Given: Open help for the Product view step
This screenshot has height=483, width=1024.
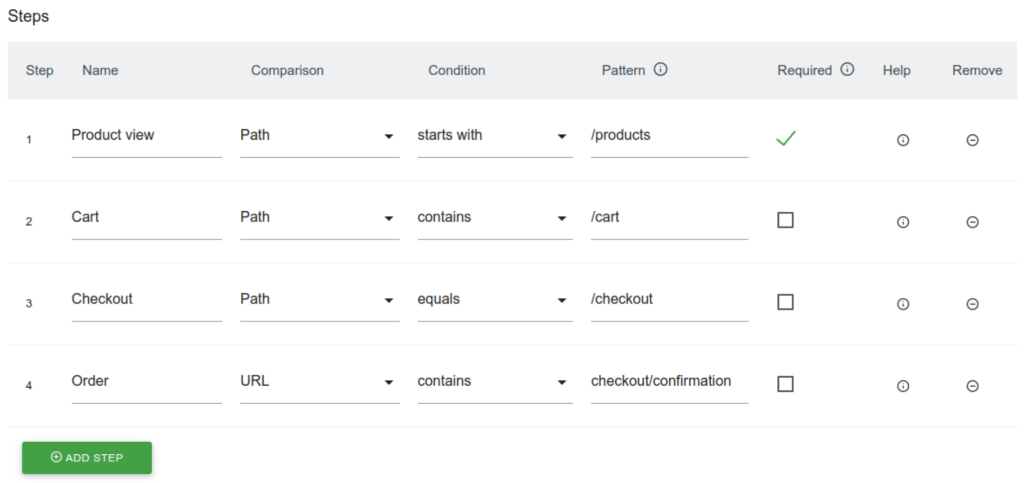Looking at the screenshot, I should (903, 140).
